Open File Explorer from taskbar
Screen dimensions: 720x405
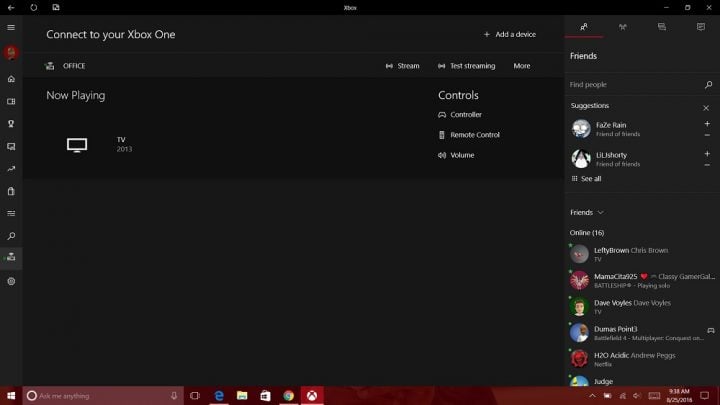coord(242,395)
